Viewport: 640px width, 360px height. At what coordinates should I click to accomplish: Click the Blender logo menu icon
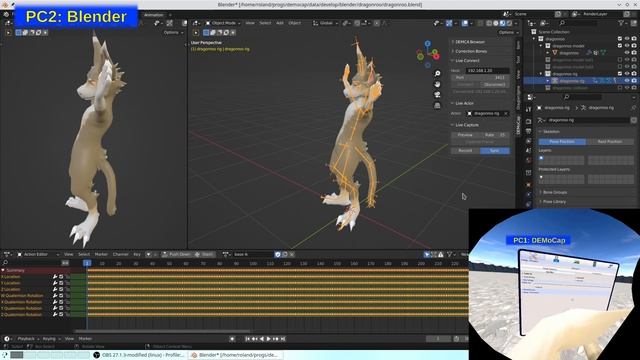point(6,14)
